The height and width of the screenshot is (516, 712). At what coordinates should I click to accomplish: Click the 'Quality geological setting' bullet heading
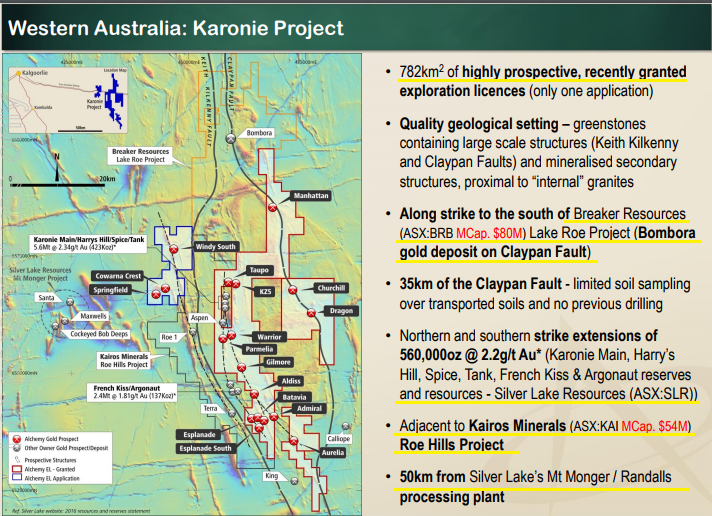coord(479,124)
